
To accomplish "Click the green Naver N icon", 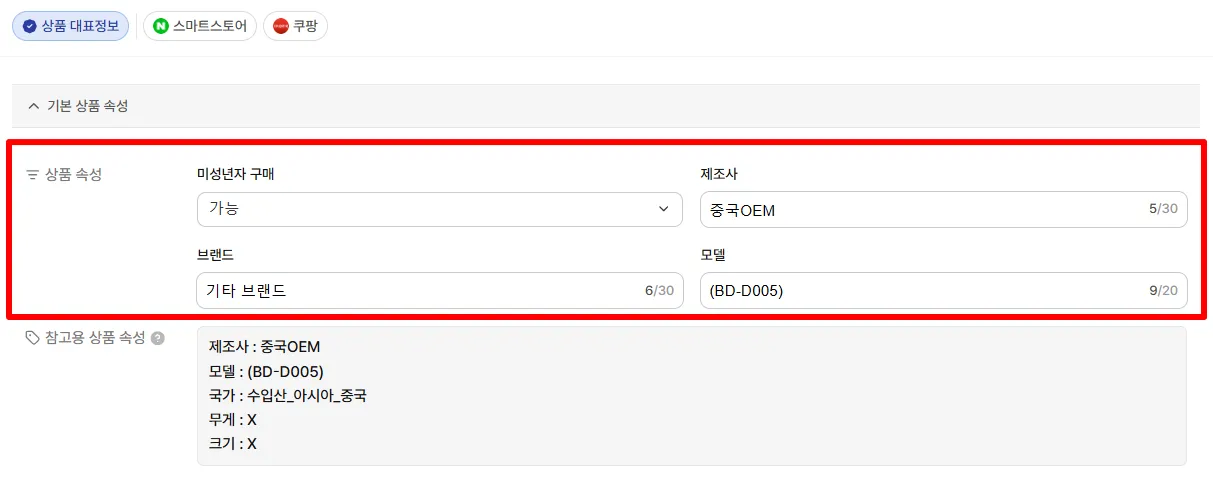I will 160,26.
